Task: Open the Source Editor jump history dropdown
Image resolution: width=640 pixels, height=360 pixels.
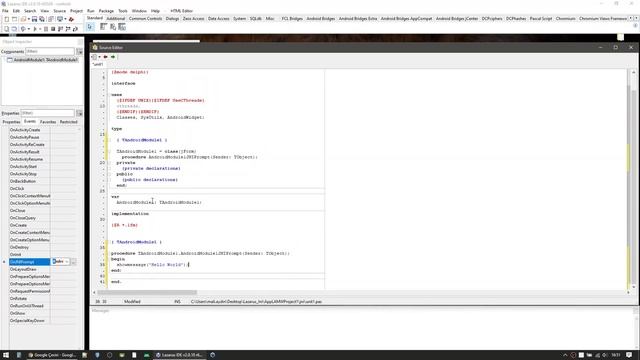Action: click(99, 57)
